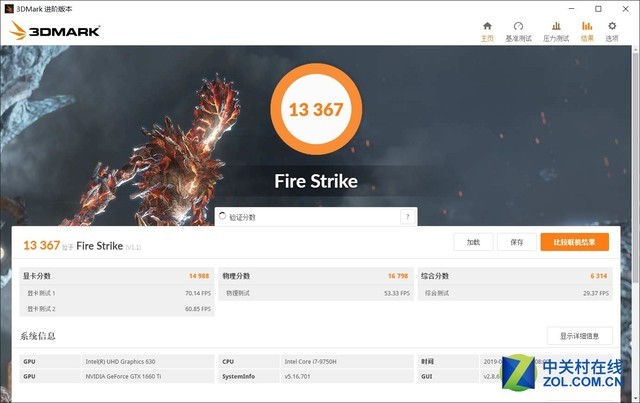
Task: Click the question mark help button
Action: coord(407,217)
